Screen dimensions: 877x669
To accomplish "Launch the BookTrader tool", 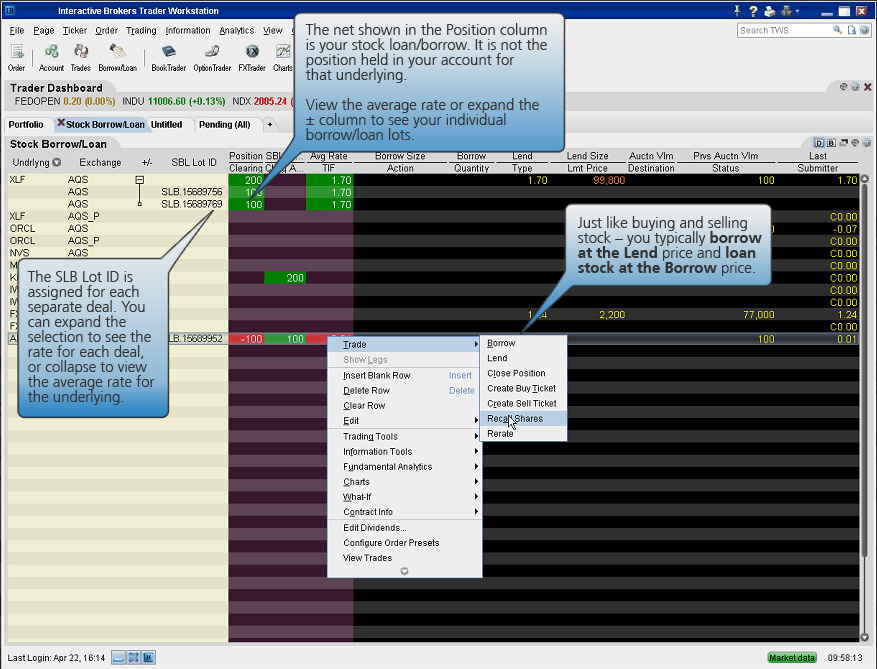I will click(168, 58).
